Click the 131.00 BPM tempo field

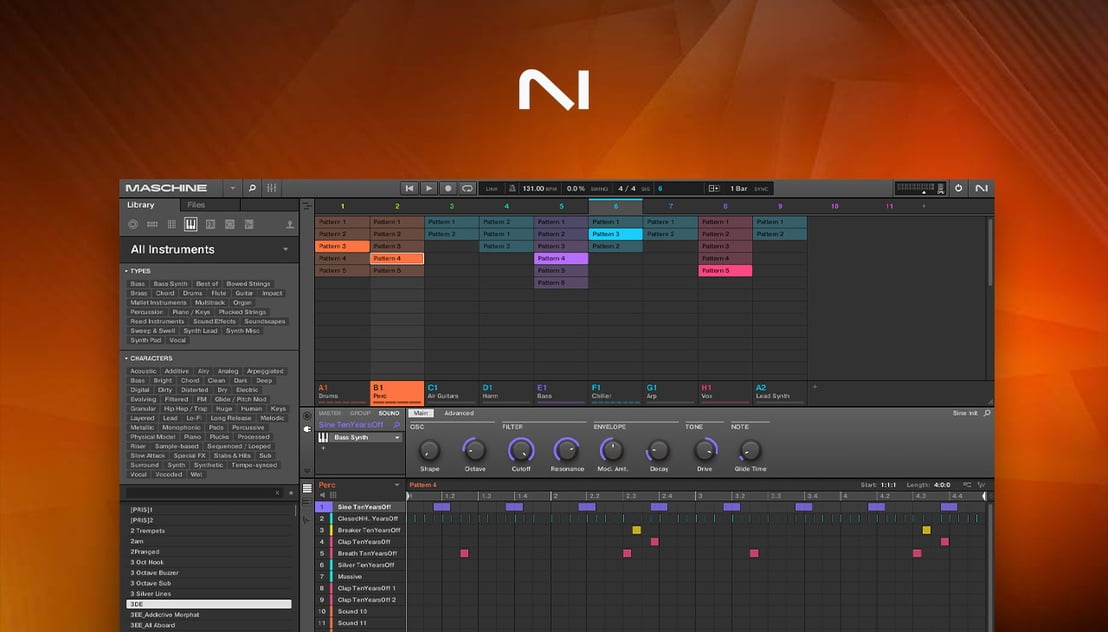[x=539, y=189]
